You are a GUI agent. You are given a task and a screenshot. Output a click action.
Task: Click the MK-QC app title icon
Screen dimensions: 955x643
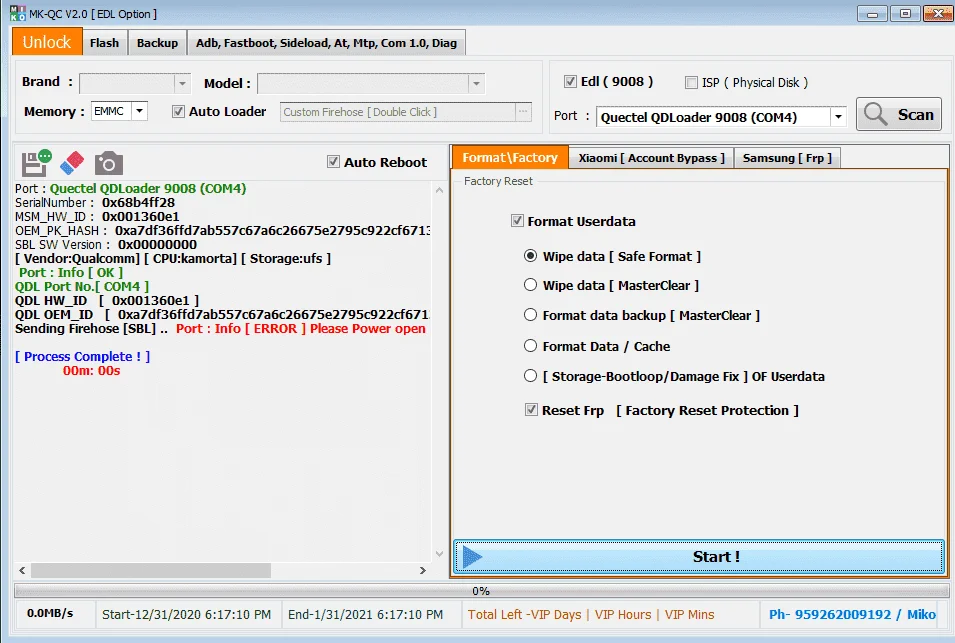(18, 13)
